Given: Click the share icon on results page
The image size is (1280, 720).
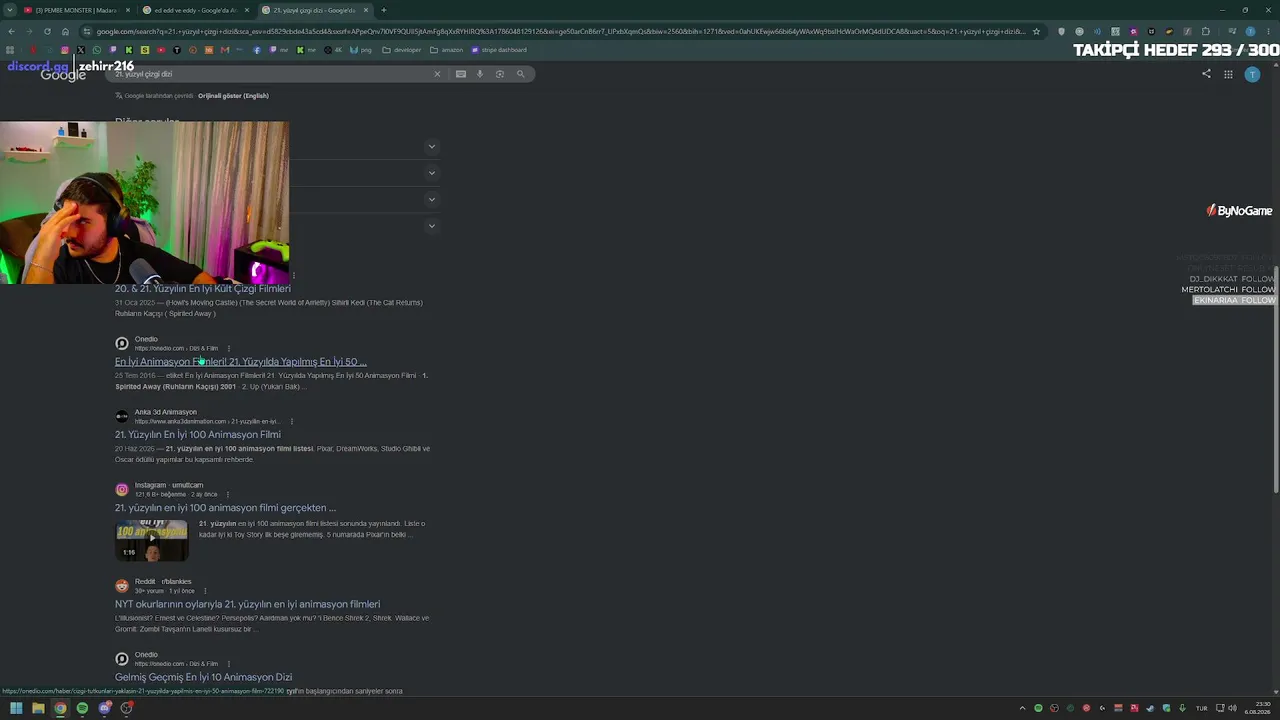Looking at the screenshot, I should (1206, 74).
